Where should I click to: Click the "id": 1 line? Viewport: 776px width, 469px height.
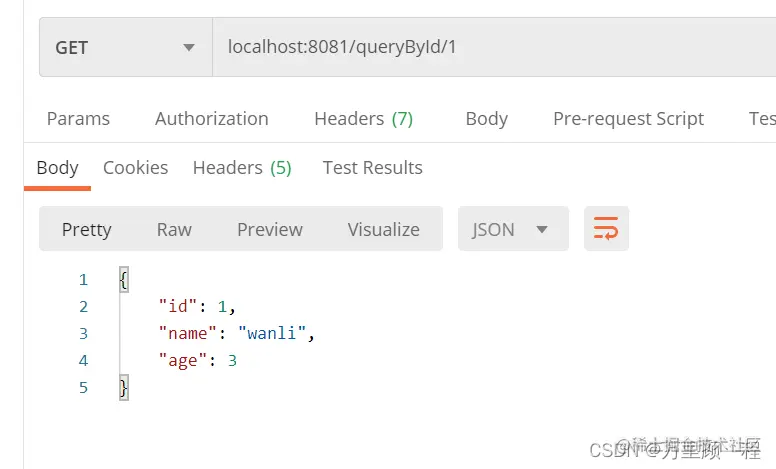(x=197, y=307)
